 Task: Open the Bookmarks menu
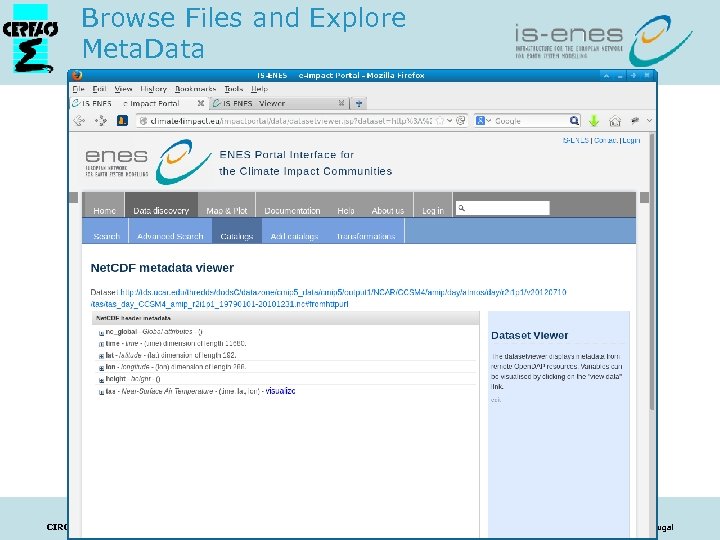click(x=195, y=89)
